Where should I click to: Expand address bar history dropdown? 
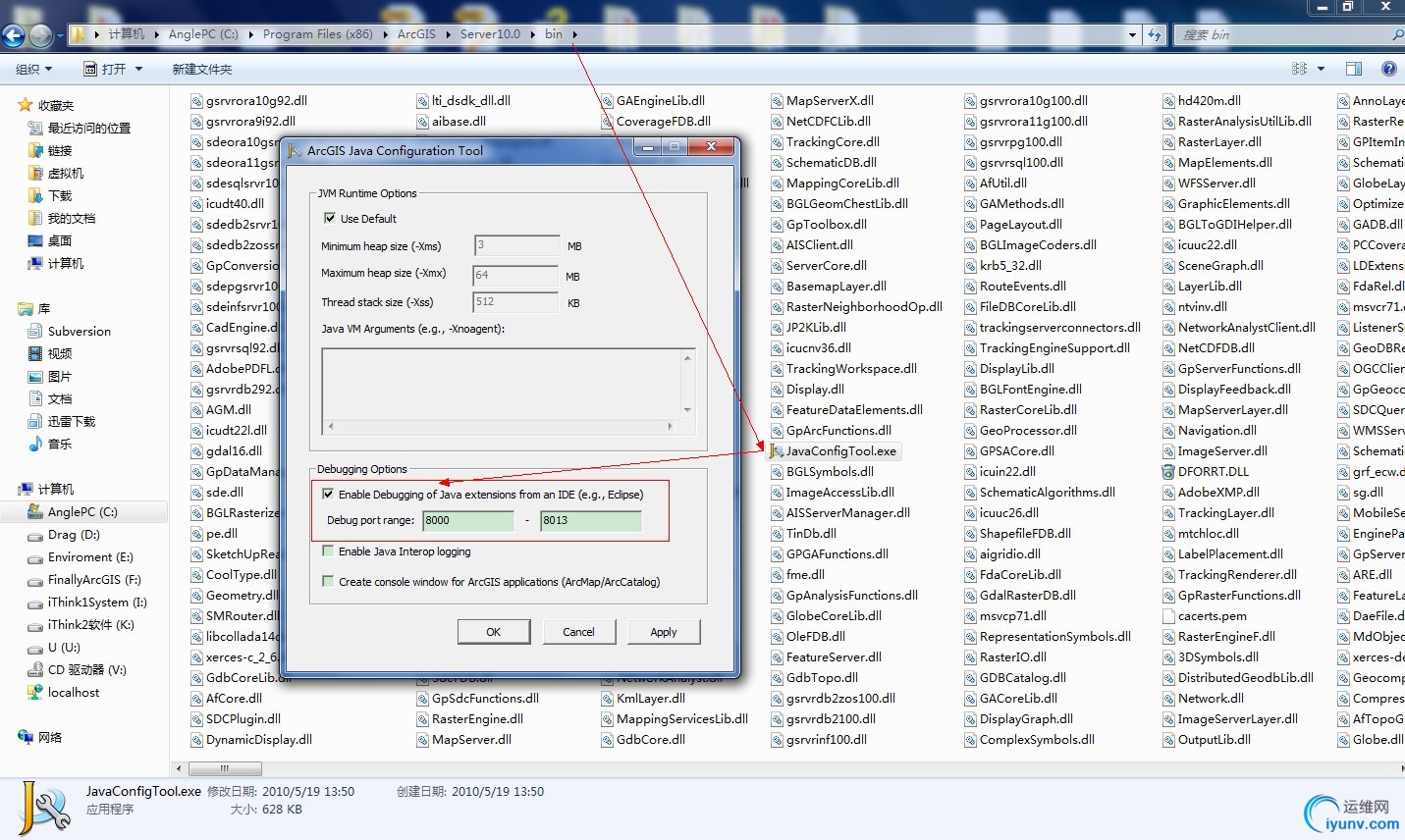pos(1132,35)
